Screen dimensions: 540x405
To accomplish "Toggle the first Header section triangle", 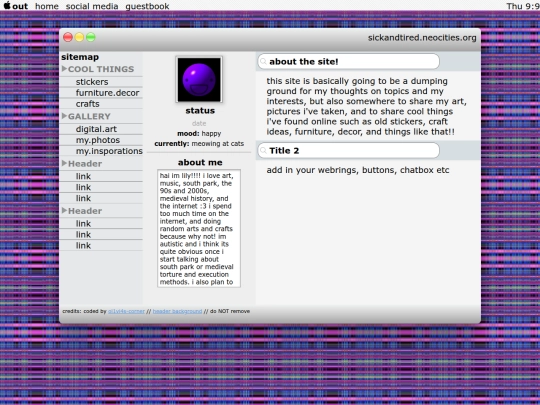I will click(64, 163).
